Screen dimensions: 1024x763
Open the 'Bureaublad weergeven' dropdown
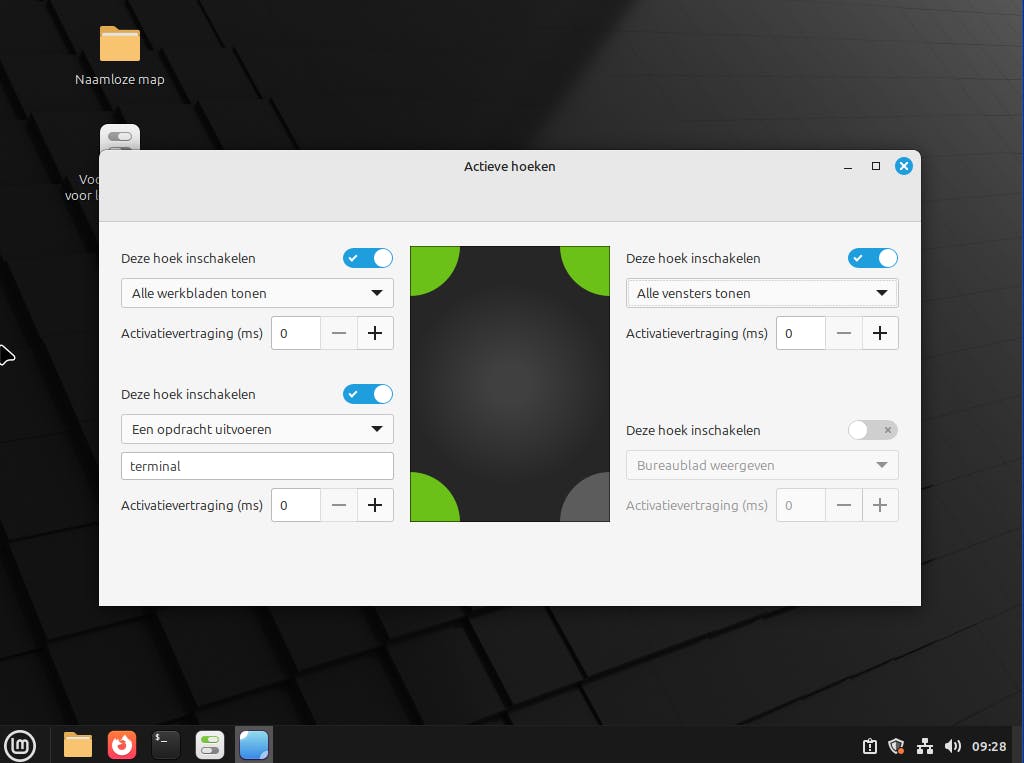pyautogui.click(x=762, y=465)
